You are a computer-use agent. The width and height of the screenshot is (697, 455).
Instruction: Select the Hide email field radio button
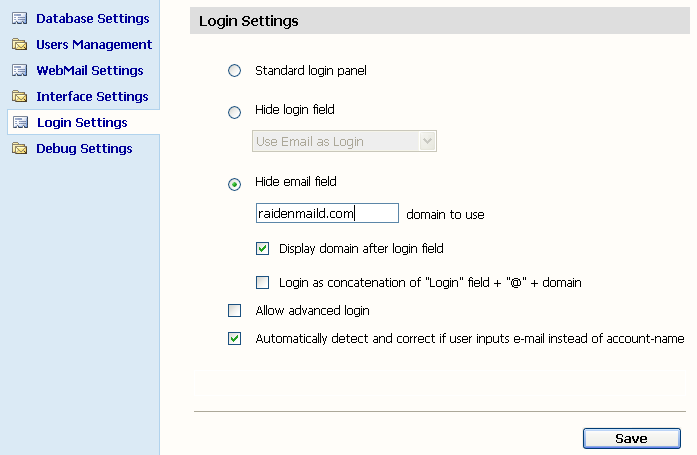(235, 184)
